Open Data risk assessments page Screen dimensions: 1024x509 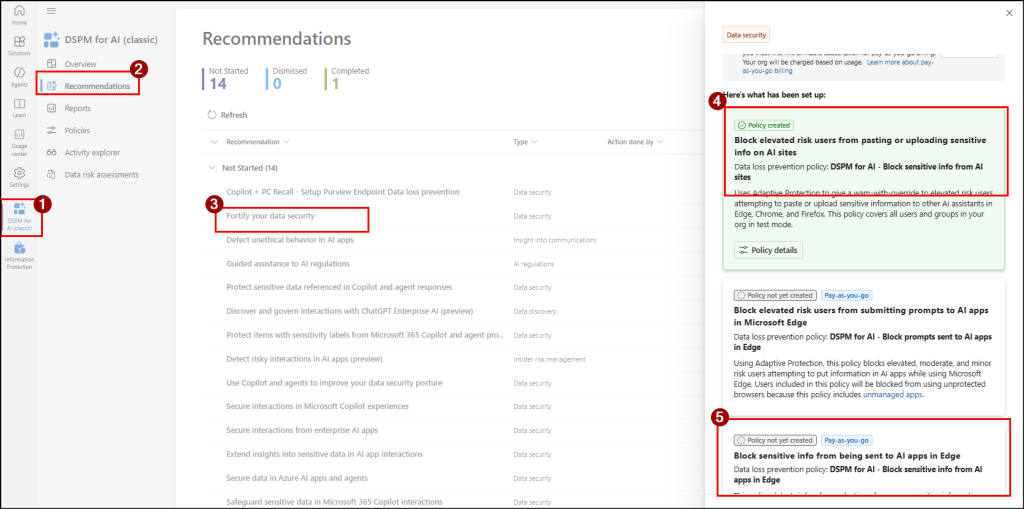101,175
